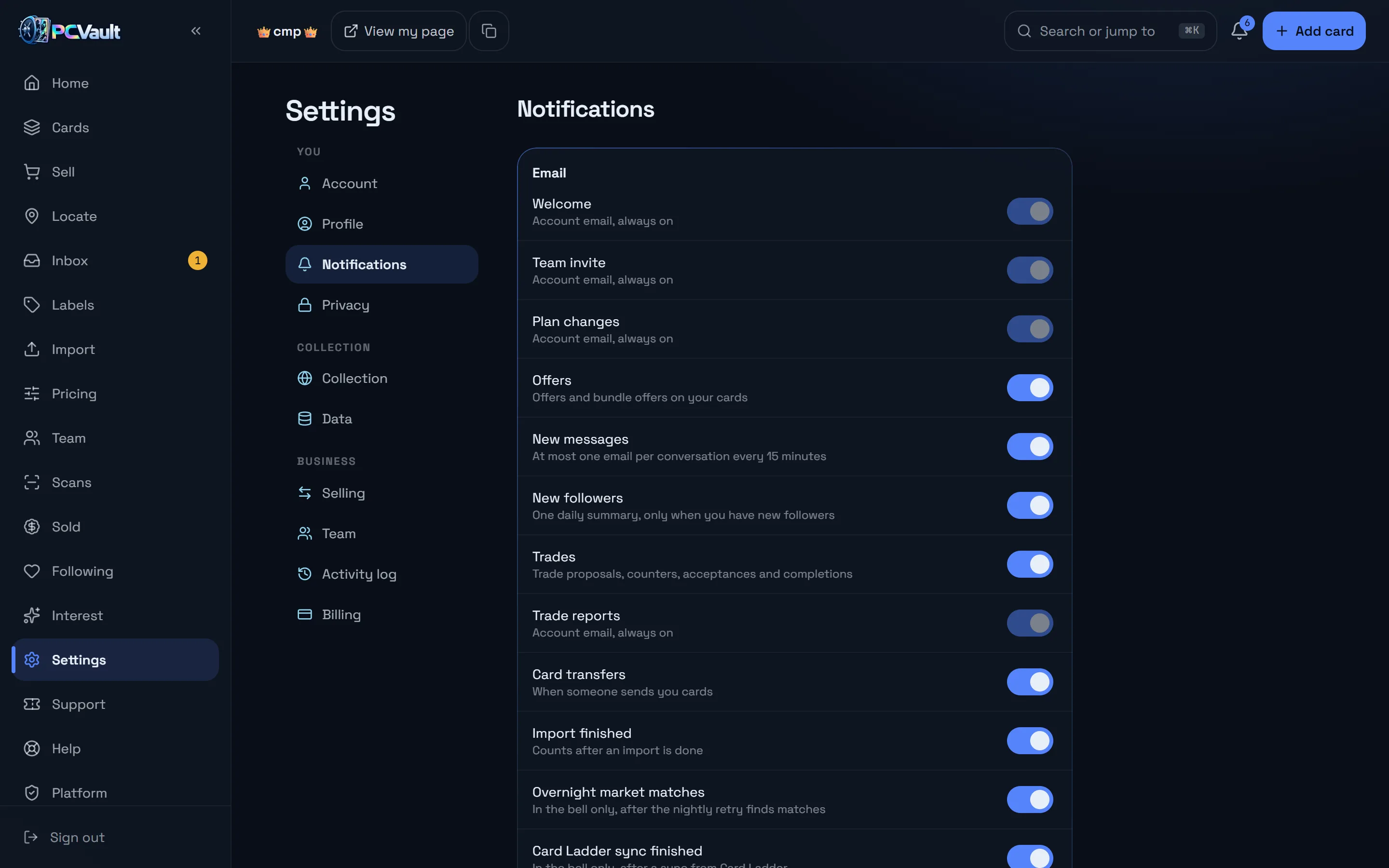Toggle Card transfers email notifications
The image size is (1389, 868).
click(x=1030, y=682)
